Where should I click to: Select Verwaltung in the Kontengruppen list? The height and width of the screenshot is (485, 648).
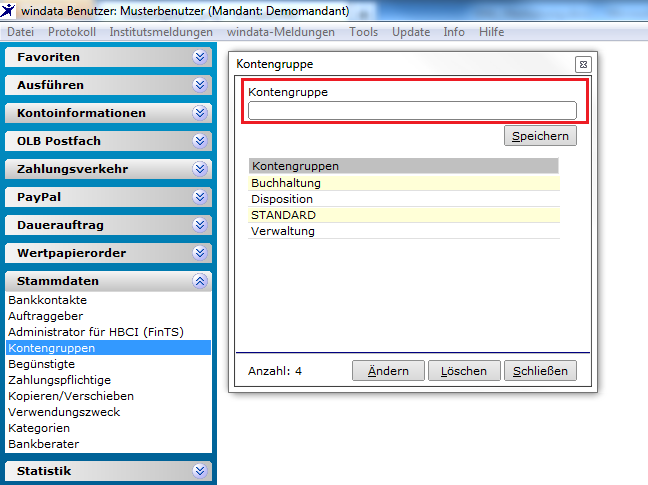[x=404, y=231]
